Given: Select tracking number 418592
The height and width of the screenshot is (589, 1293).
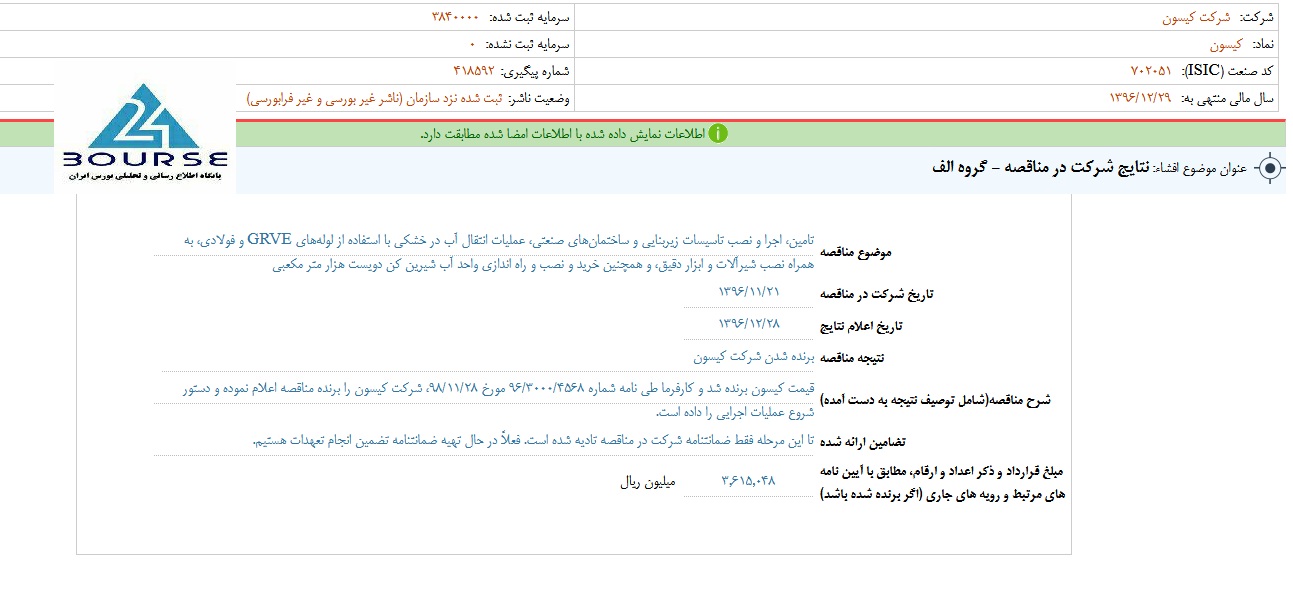Looking at the screenshot, I should click(474, 71).
